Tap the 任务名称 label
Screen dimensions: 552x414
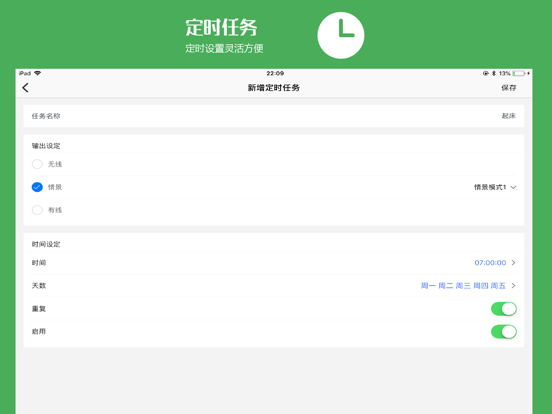[46, 116]
